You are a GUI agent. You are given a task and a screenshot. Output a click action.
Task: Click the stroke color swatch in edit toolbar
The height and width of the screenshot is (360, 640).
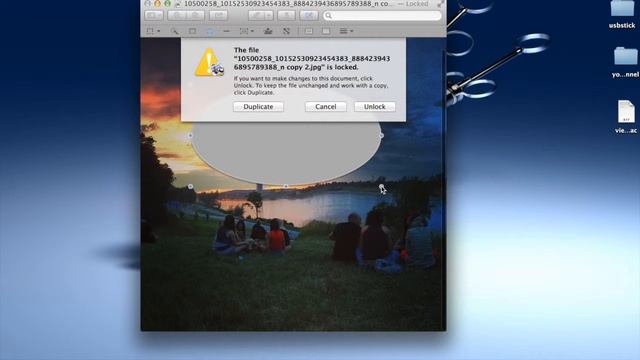point(309,31)
